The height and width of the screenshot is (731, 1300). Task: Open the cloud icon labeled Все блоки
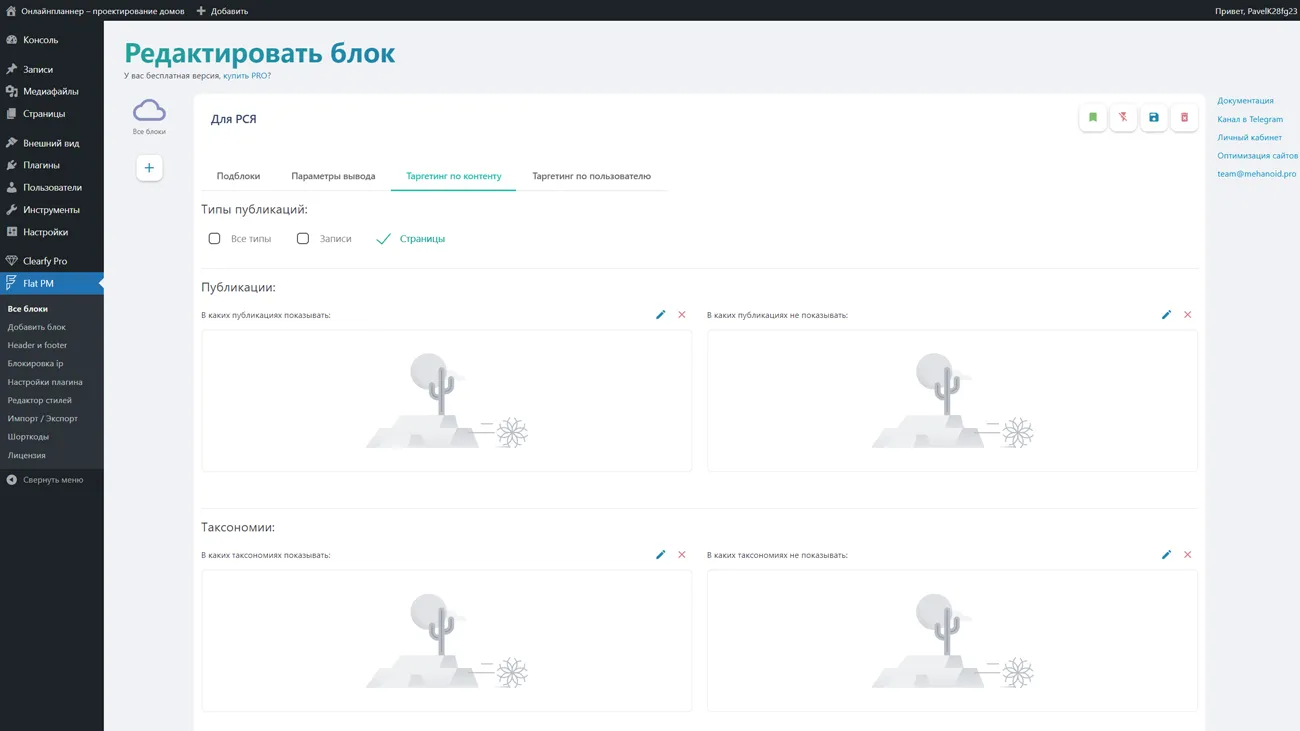149,112
